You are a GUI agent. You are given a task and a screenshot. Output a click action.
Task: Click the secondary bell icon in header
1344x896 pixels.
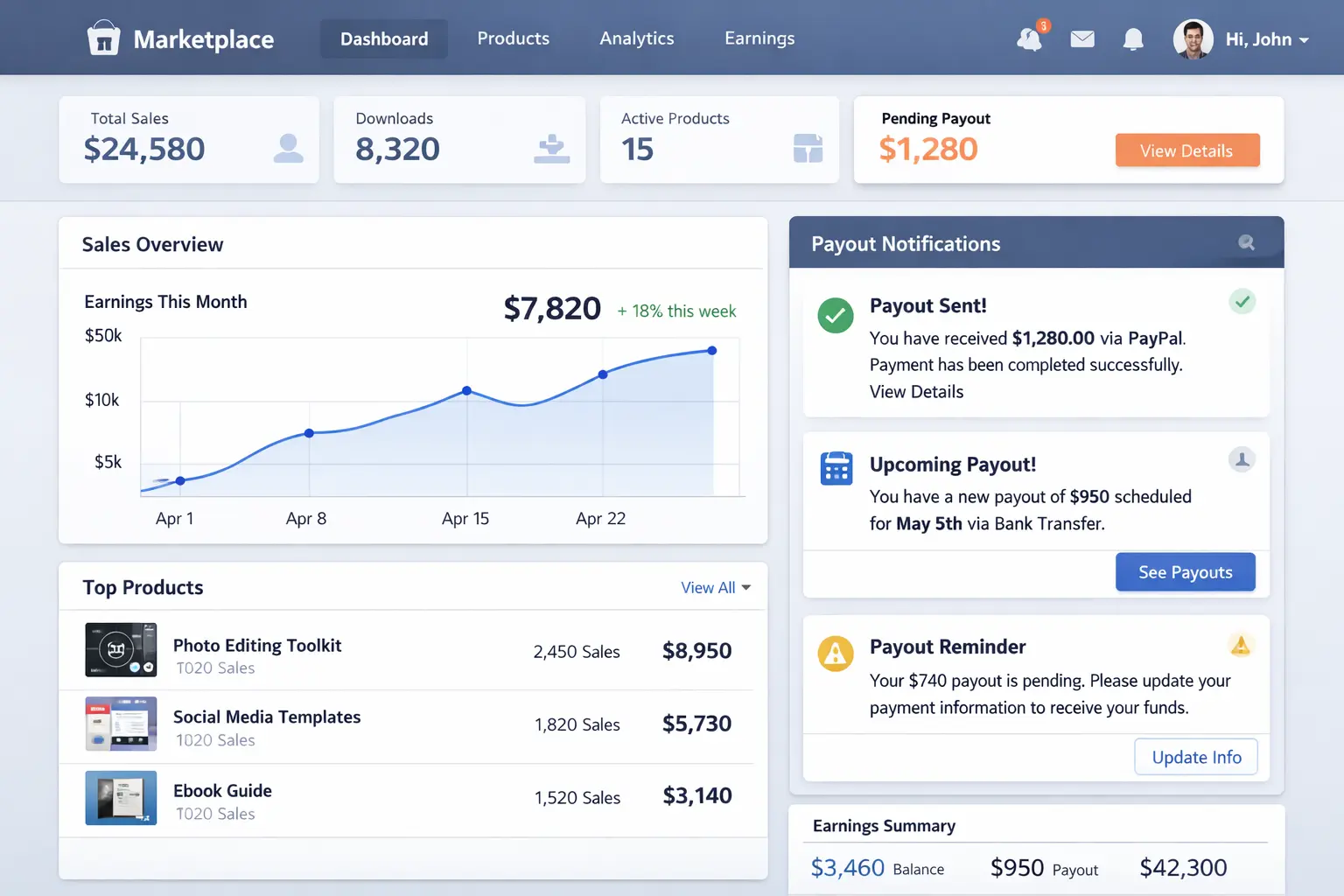[x=1133, y=38]
